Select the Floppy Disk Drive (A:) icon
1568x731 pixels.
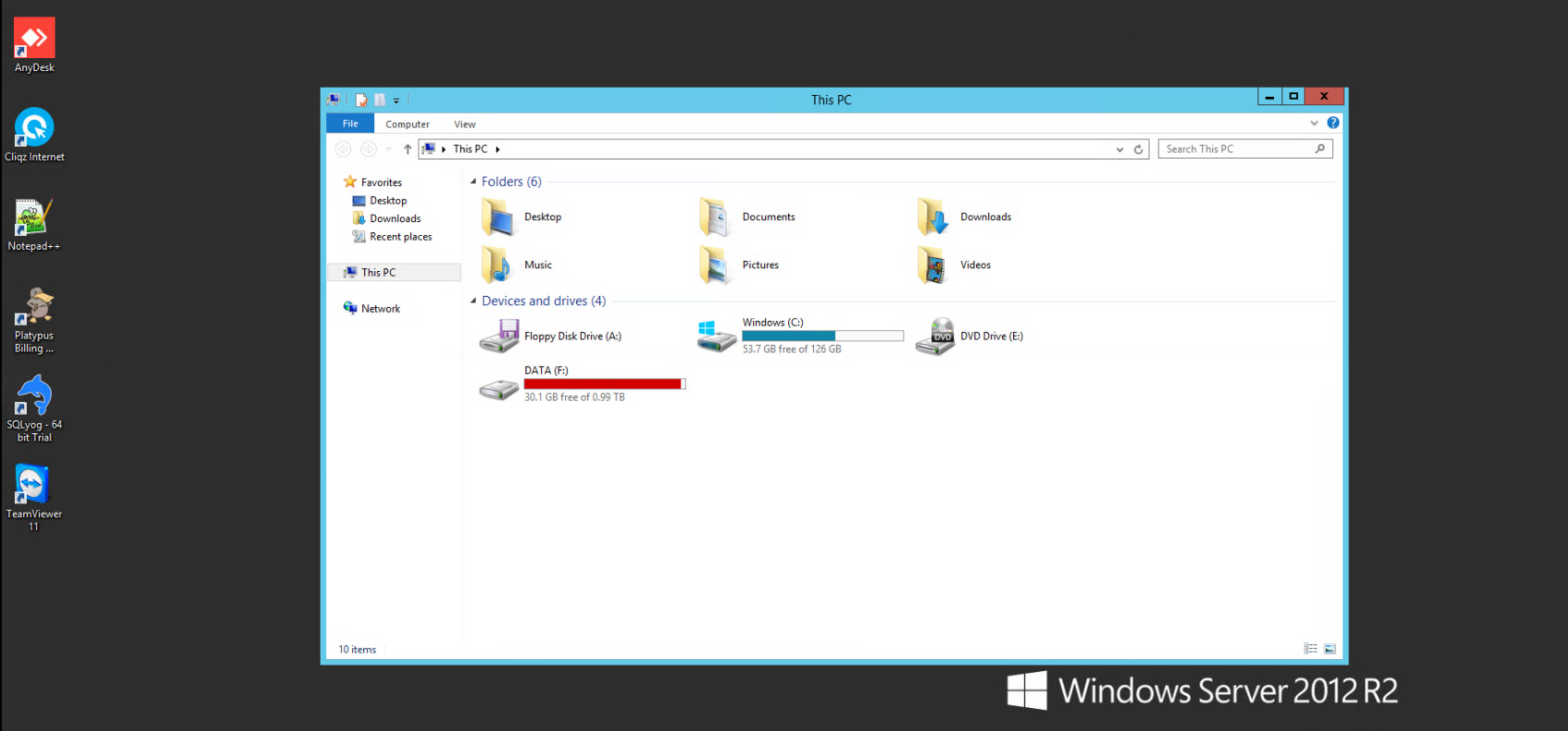[x=500, y=336]
